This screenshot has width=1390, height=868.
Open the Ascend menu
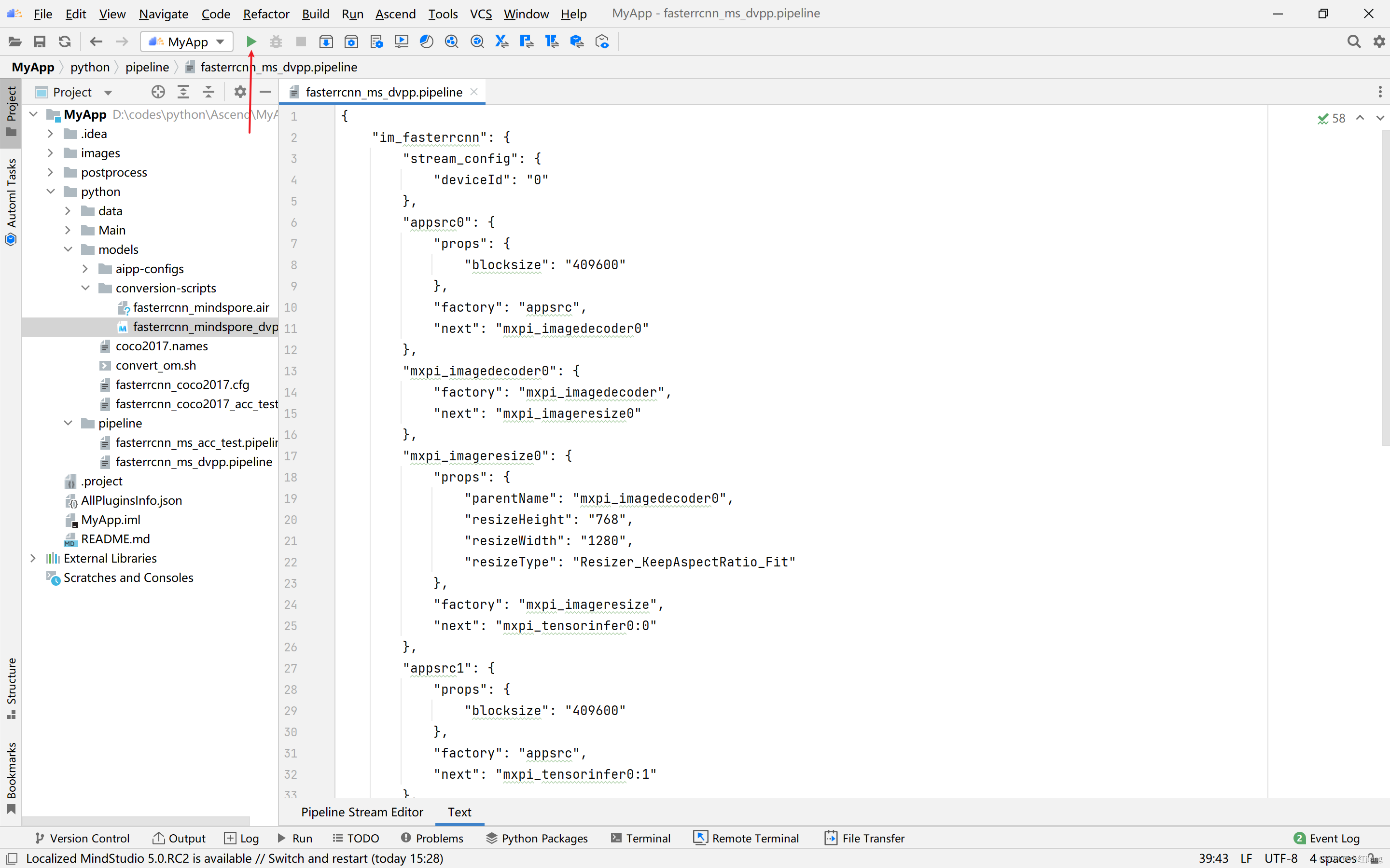(x=396, y=14)
